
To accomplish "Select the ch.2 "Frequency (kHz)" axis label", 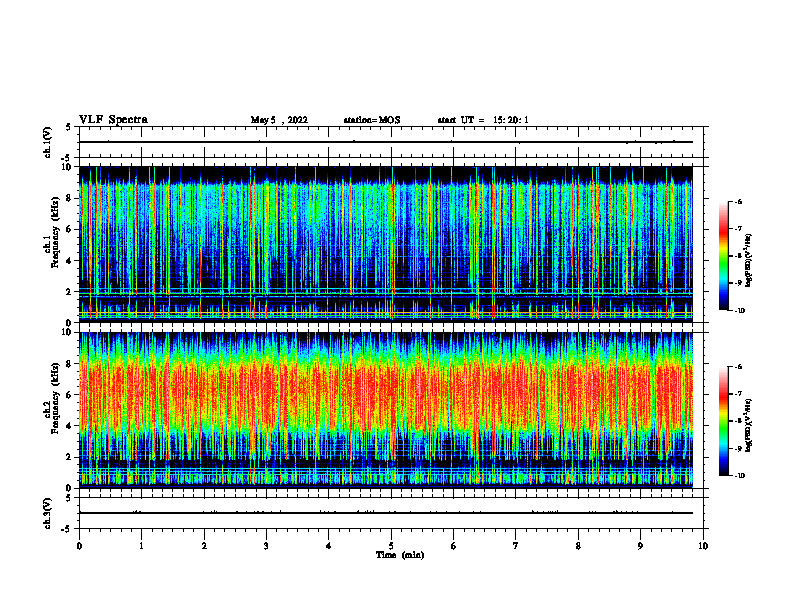I will coord(56,398).
